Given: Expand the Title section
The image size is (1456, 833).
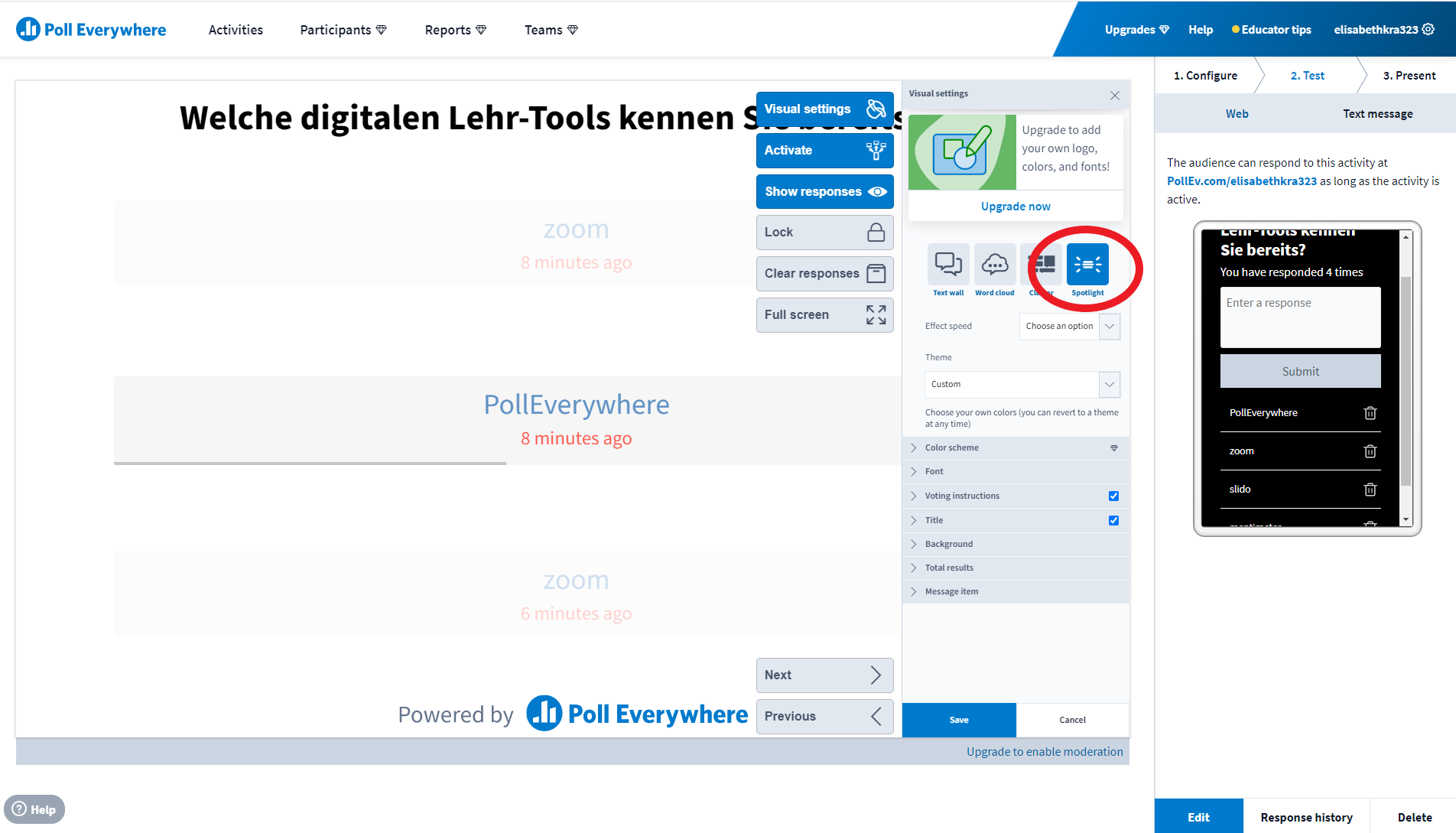Looking at the screenshot, I should coord(1016,520).
